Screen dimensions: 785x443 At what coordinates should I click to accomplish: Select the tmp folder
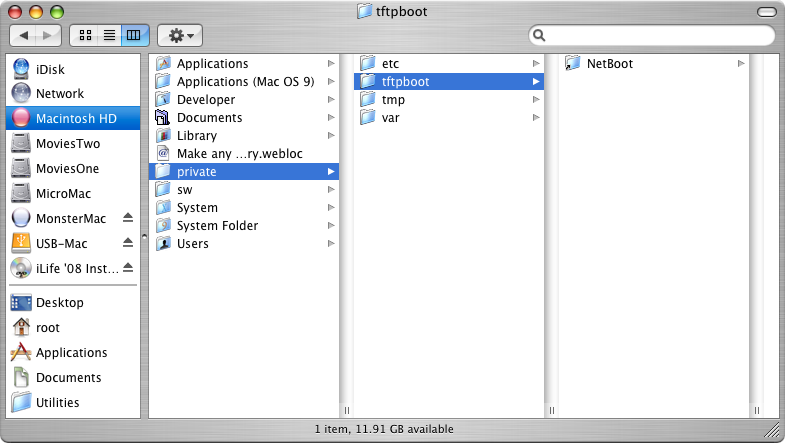click(x=449, y=100)
